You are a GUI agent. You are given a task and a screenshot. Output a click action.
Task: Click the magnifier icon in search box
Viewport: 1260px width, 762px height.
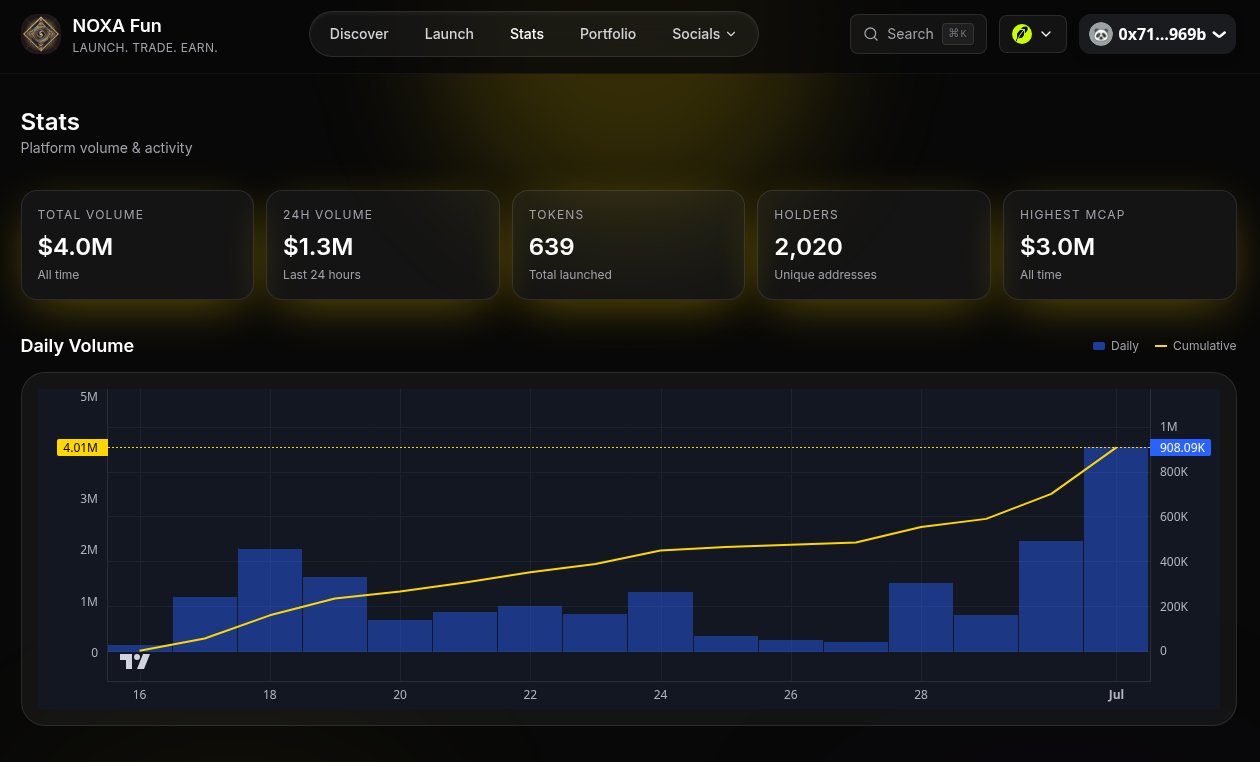click(872, 34)
